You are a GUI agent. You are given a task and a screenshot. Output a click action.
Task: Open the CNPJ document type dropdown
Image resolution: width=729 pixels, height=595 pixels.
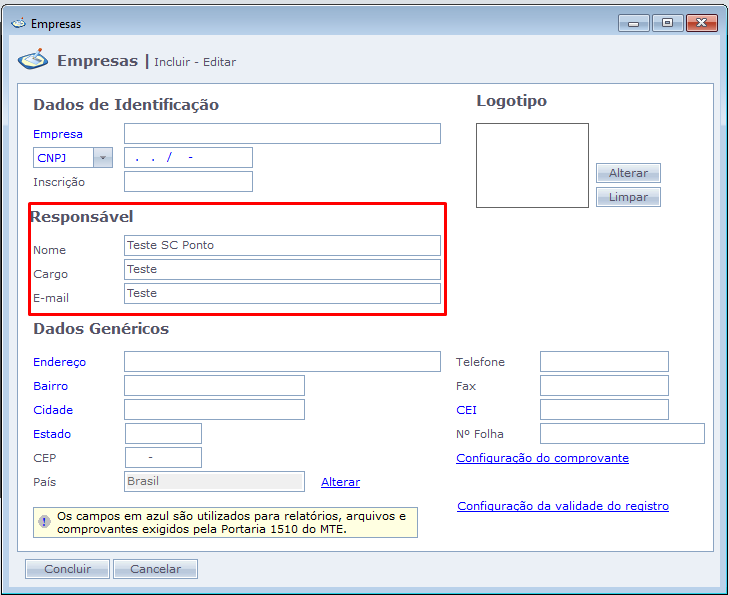click(102, 158)
